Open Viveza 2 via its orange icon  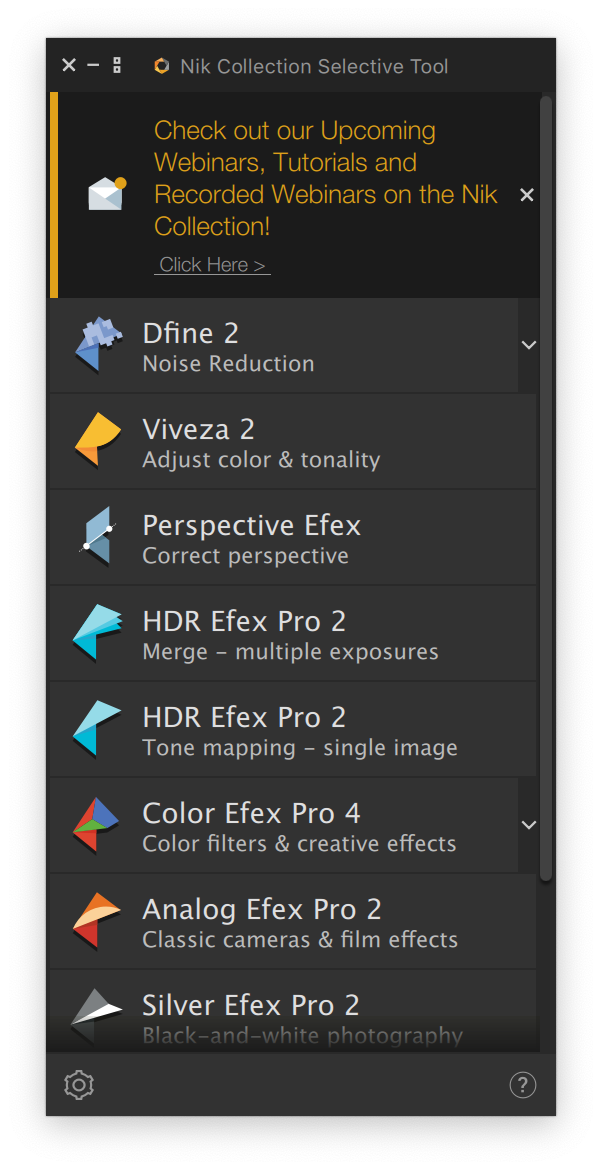click(x=96, y=440)
